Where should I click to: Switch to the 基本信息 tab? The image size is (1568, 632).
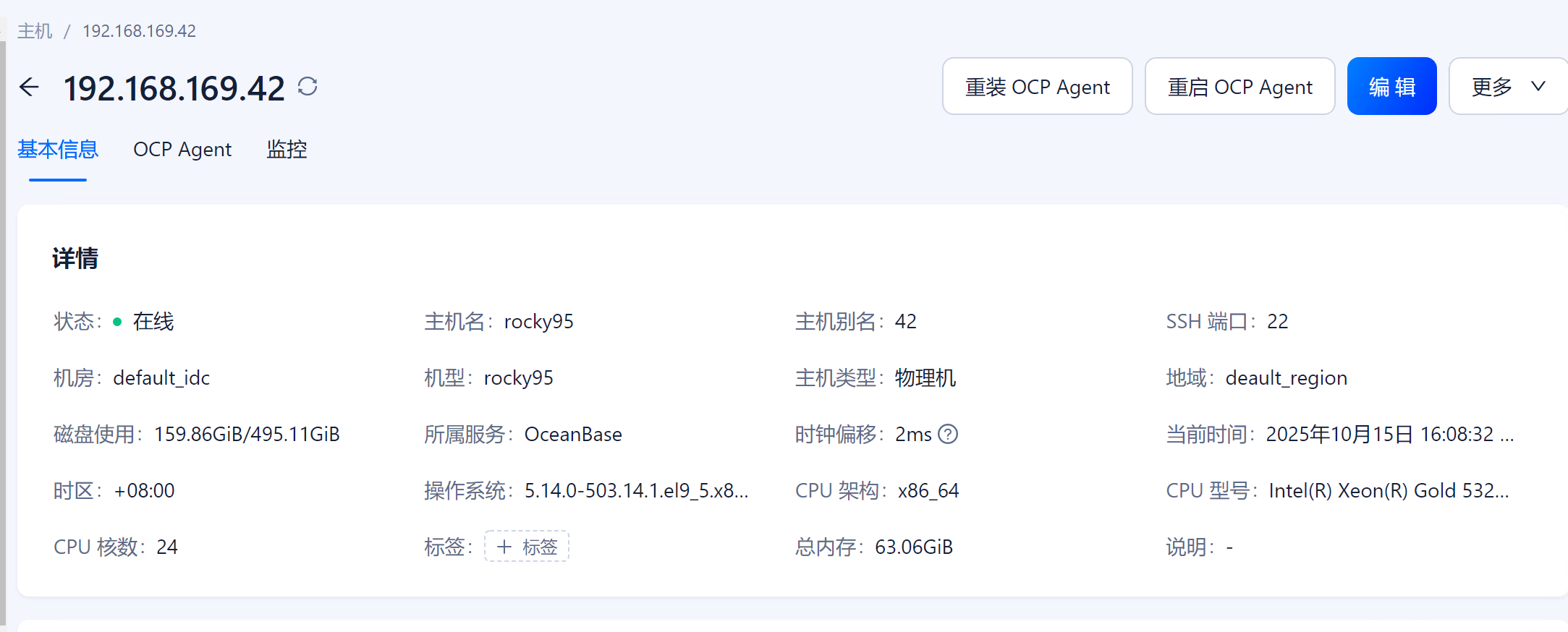[x=58, y=150]
